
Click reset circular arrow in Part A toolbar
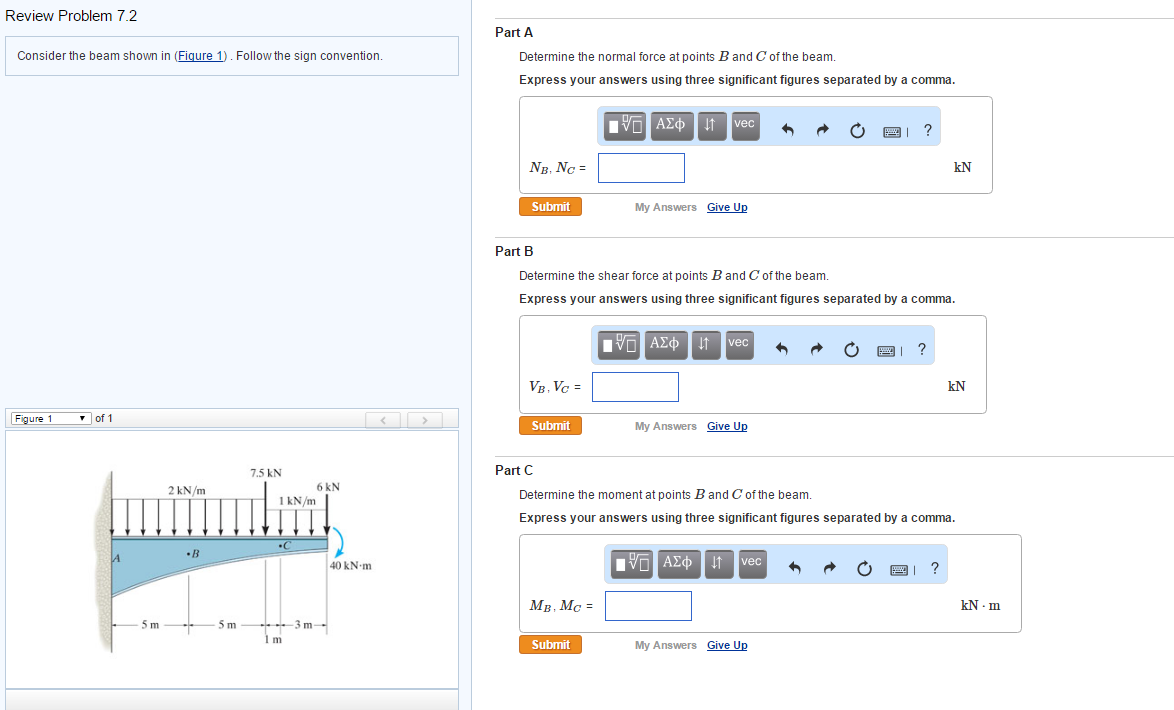point(857,131)
